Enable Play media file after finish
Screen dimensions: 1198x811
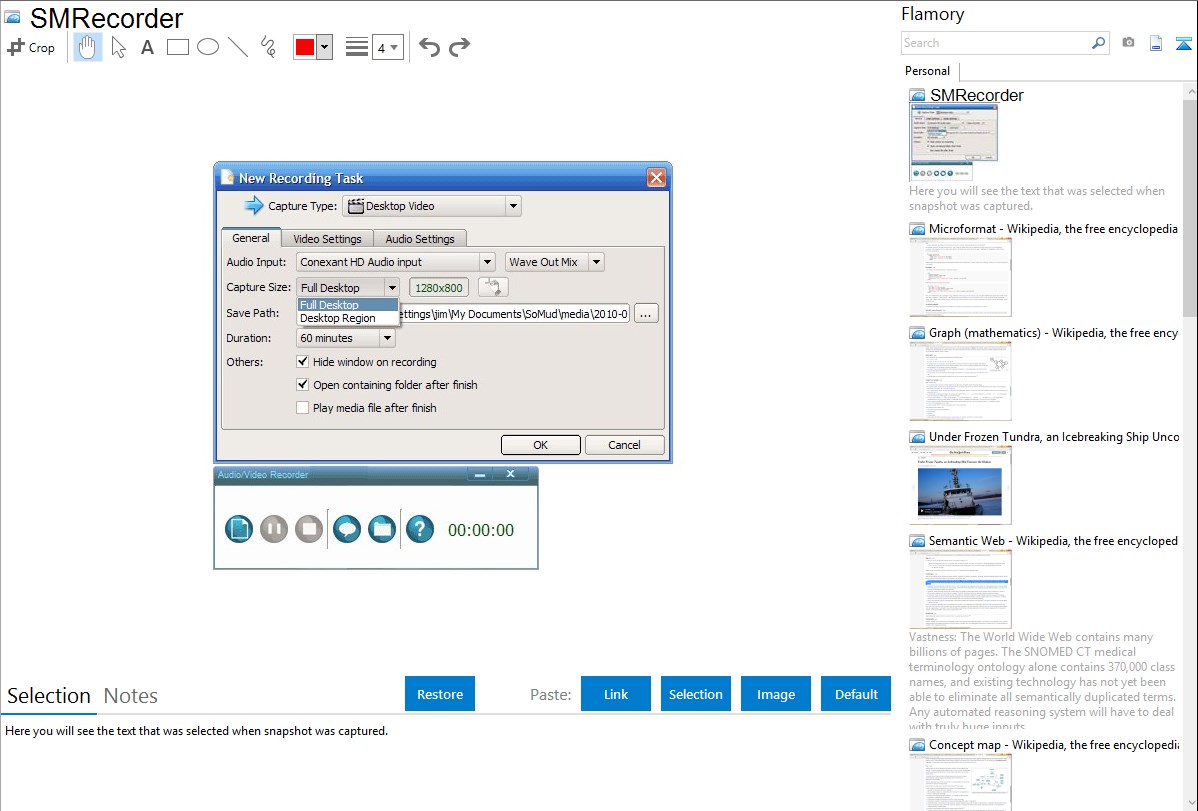[x=303, y=407]
